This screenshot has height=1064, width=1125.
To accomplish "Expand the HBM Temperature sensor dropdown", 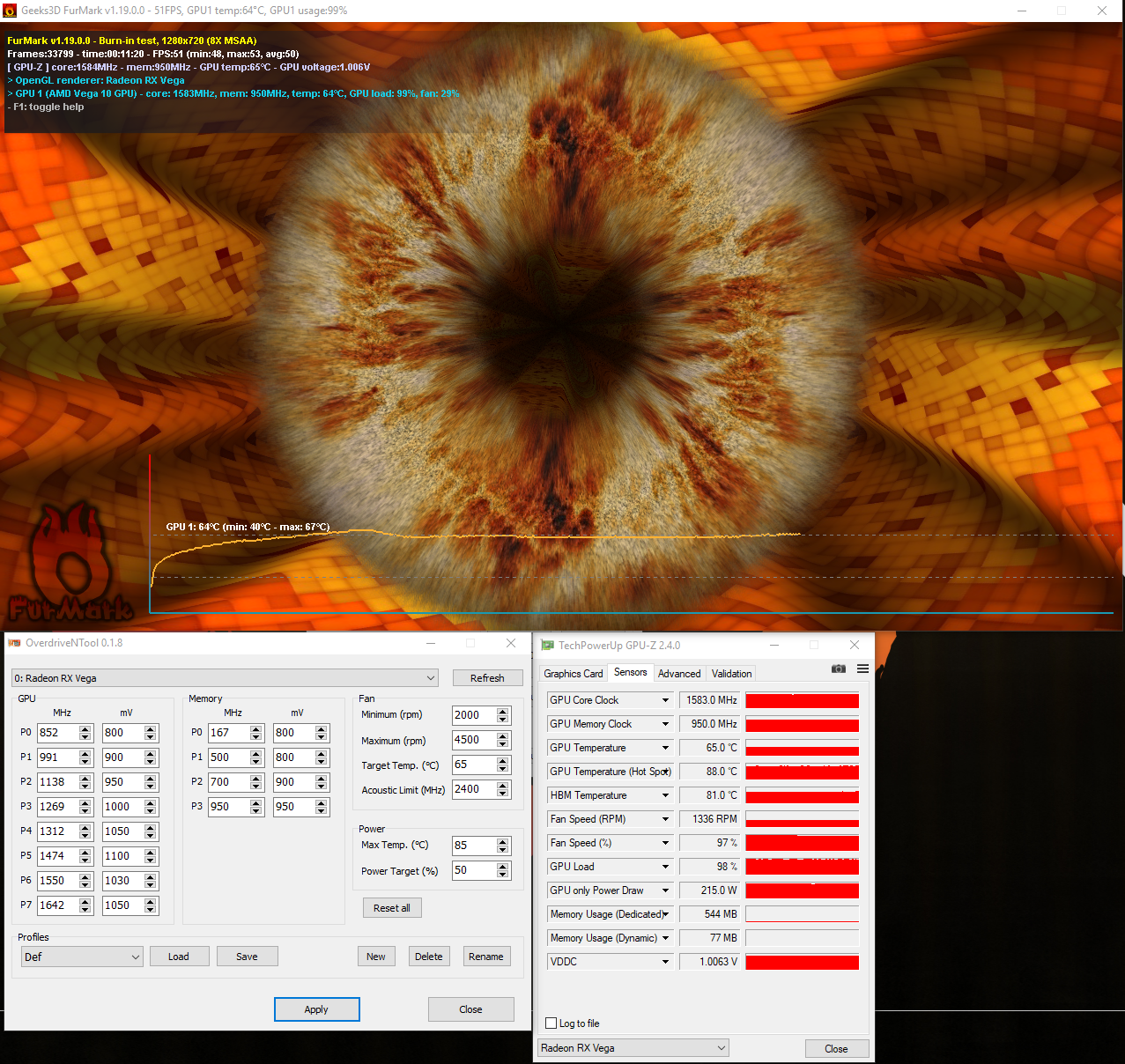I will (665, 795).
